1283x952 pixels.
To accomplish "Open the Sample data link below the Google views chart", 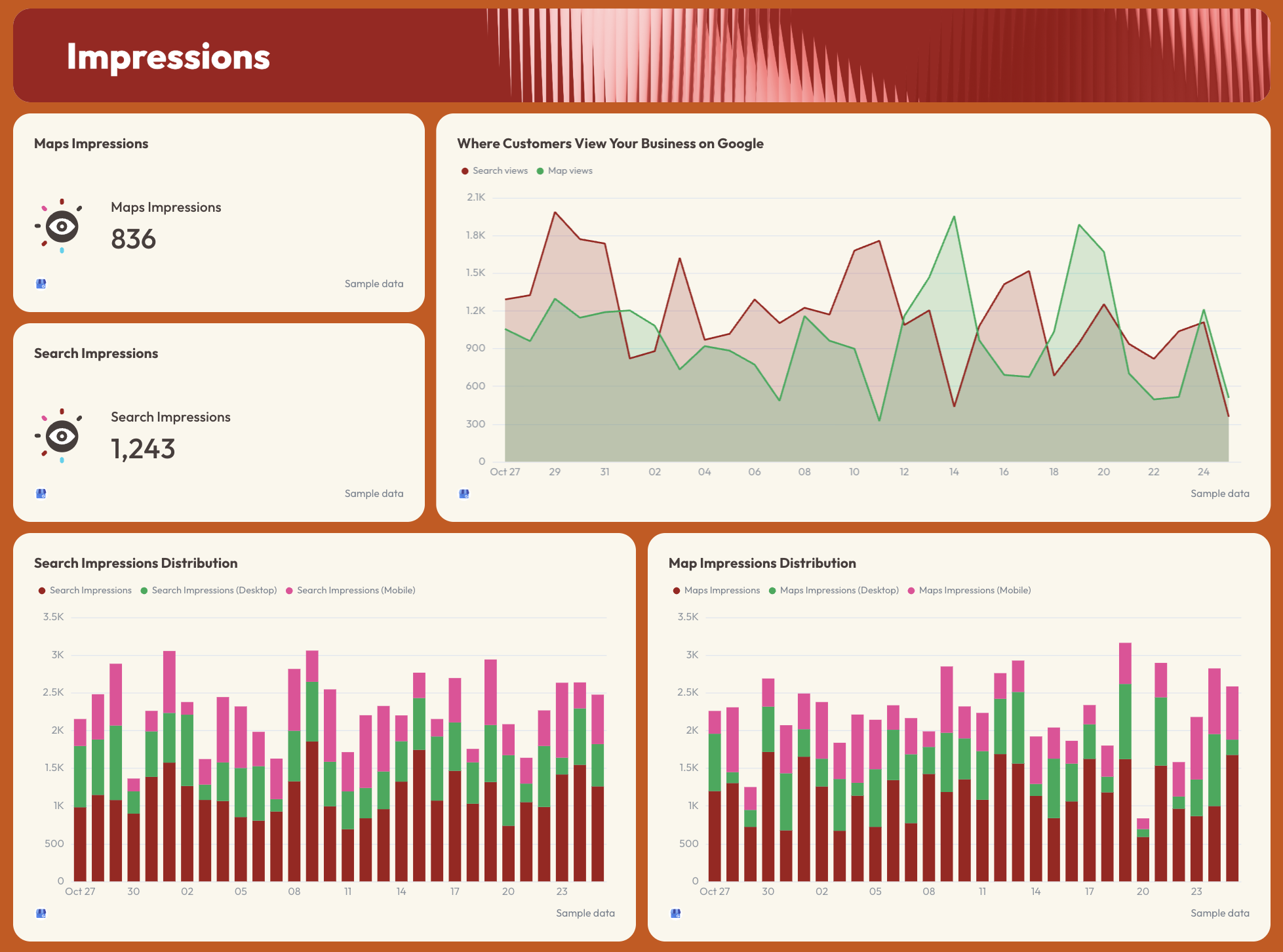I will coord(1220,493).
